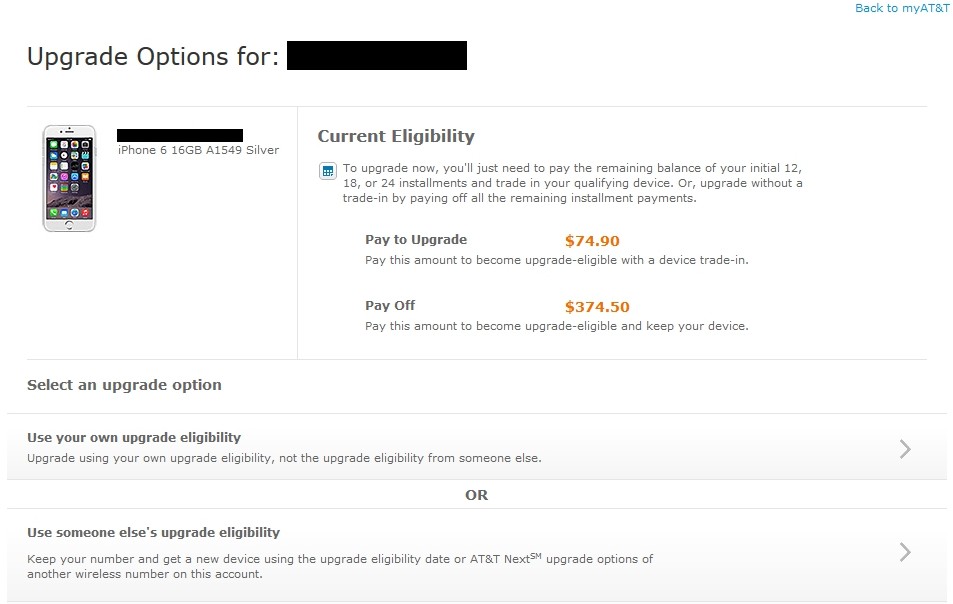Click the orange Pay Off price indicator
The image size is (953, 604).
(597, 306)
